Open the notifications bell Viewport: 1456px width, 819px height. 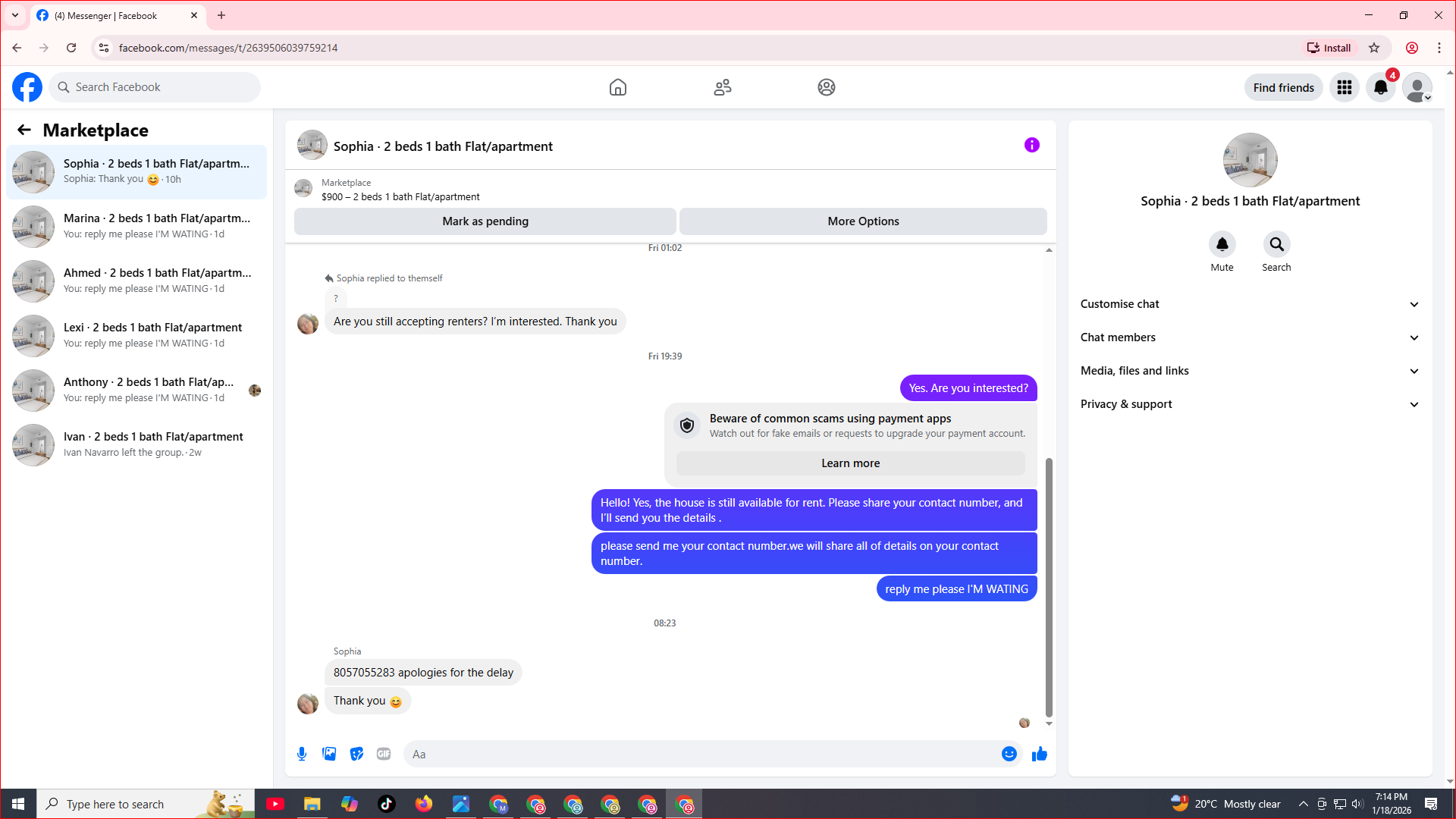[1380, 87]
